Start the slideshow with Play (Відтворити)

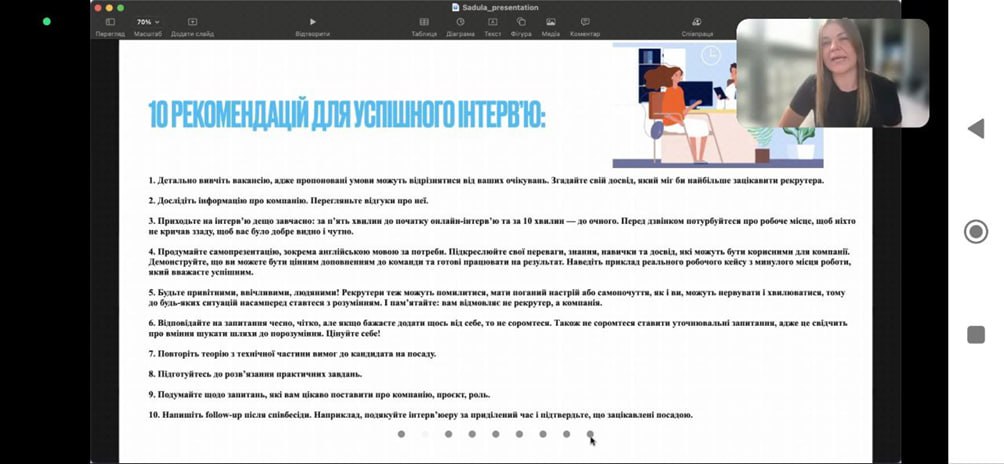click(x=312, y=22)
